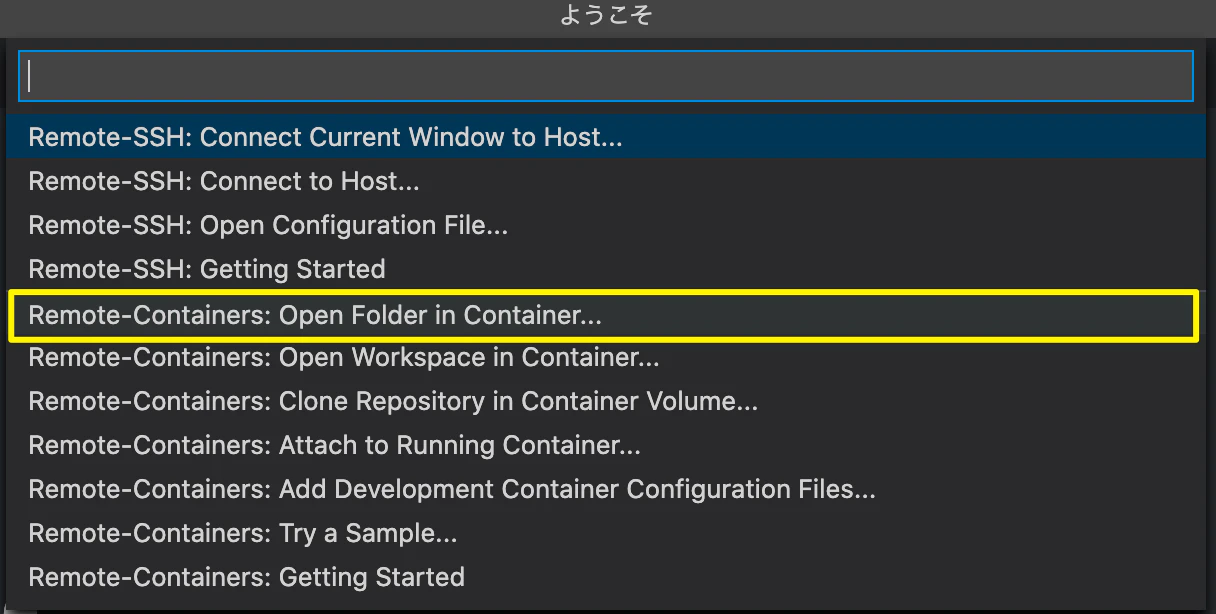The height and width of the screenshot is (614, 1216).
Task: Click the yellow-outlined command entry
Action: (x=602, y=316)
